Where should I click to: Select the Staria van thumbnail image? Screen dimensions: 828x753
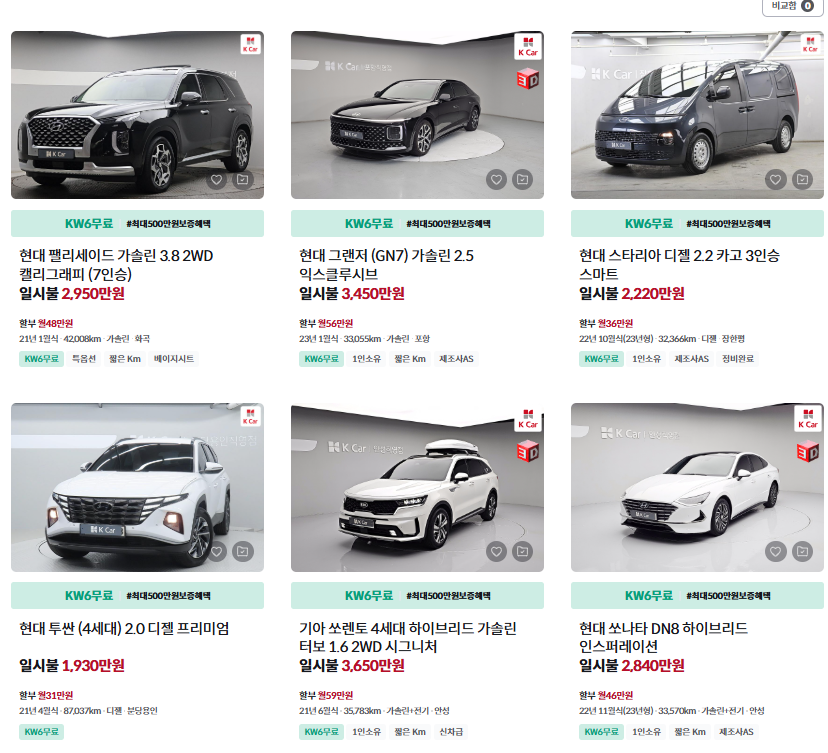pos(697,115)
